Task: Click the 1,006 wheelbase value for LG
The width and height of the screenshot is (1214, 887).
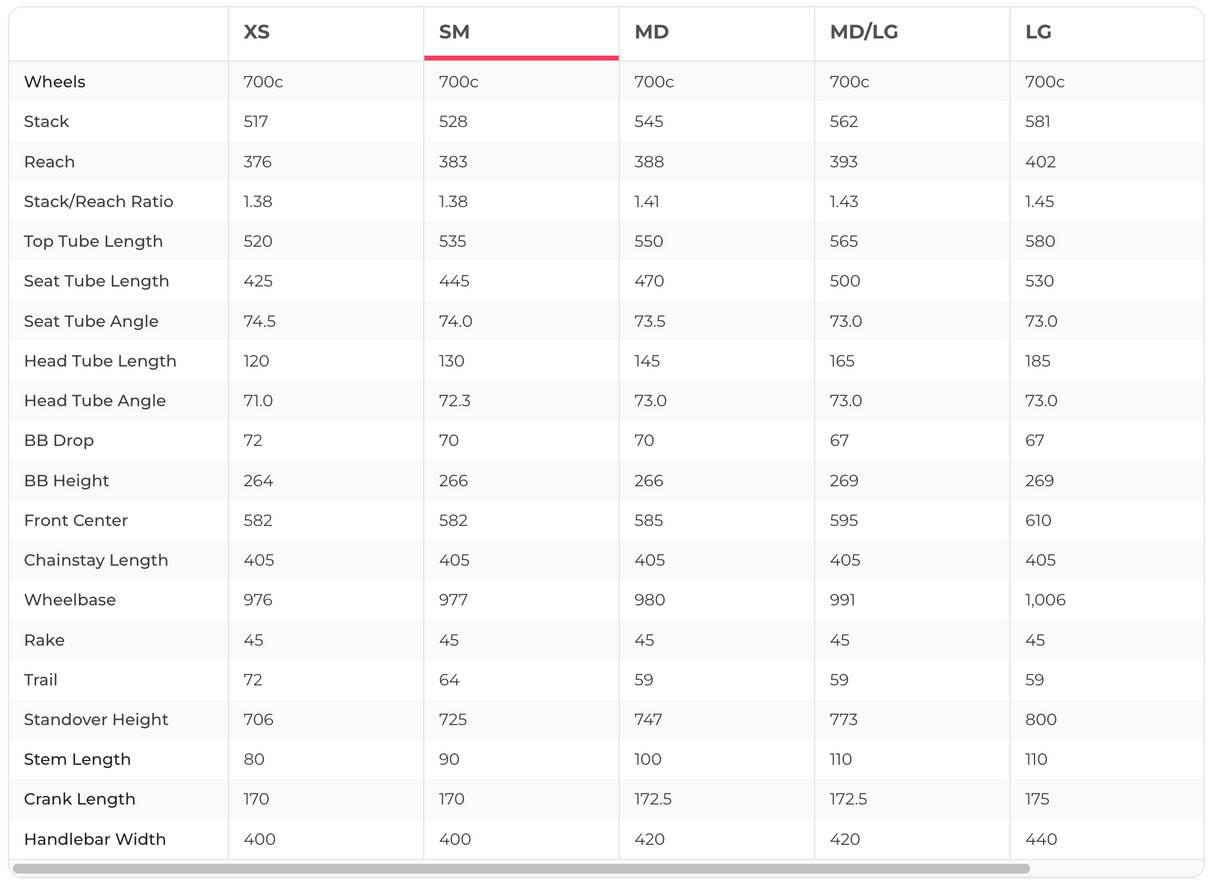Action: pos(1045,600)
